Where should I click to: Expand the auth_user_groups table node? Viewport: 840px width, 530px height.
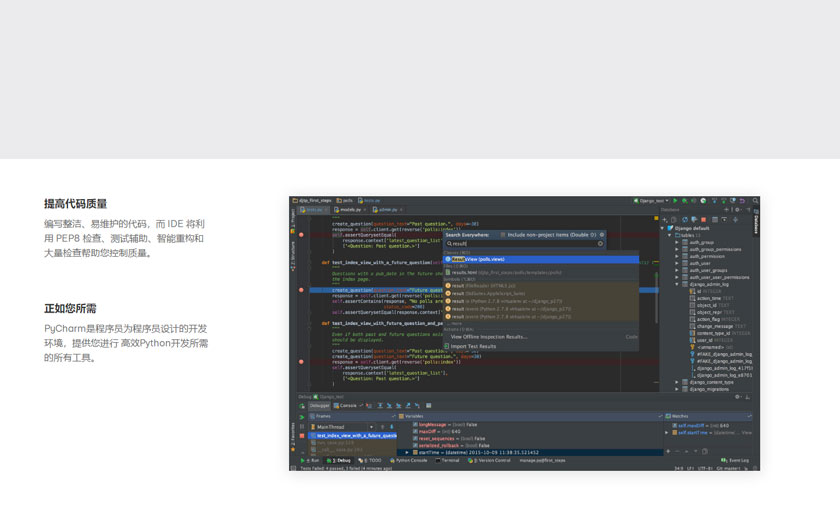tap(677, 270)
